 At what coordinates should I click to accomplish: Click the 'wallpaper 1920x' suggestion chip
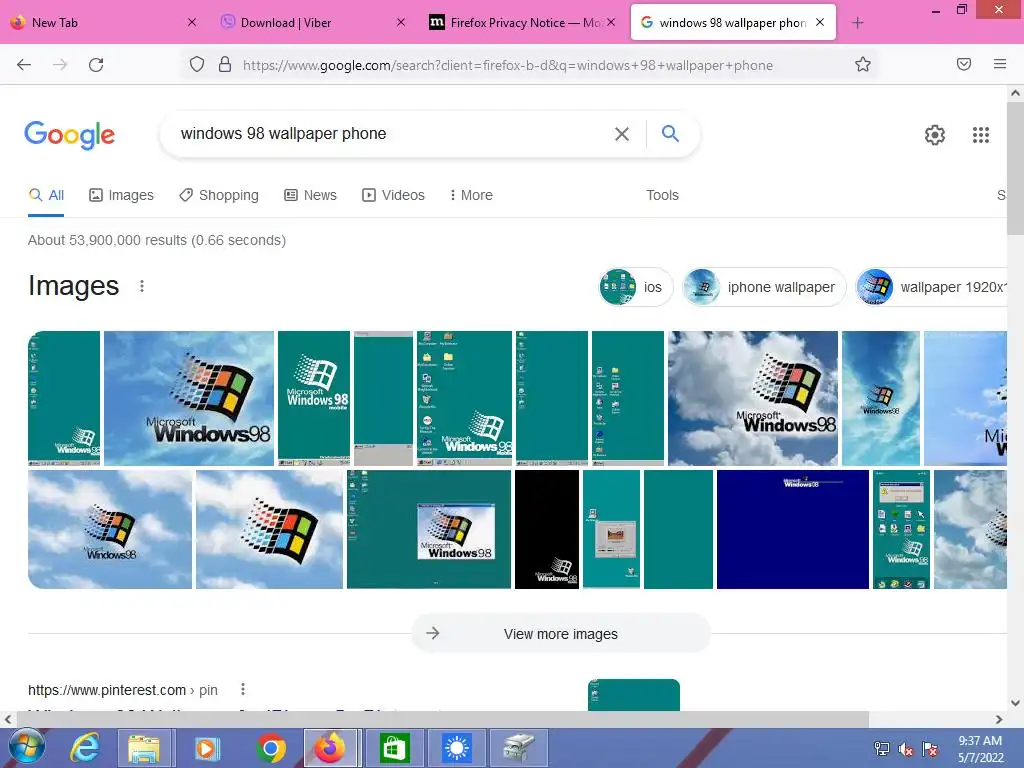pos(931,287)
